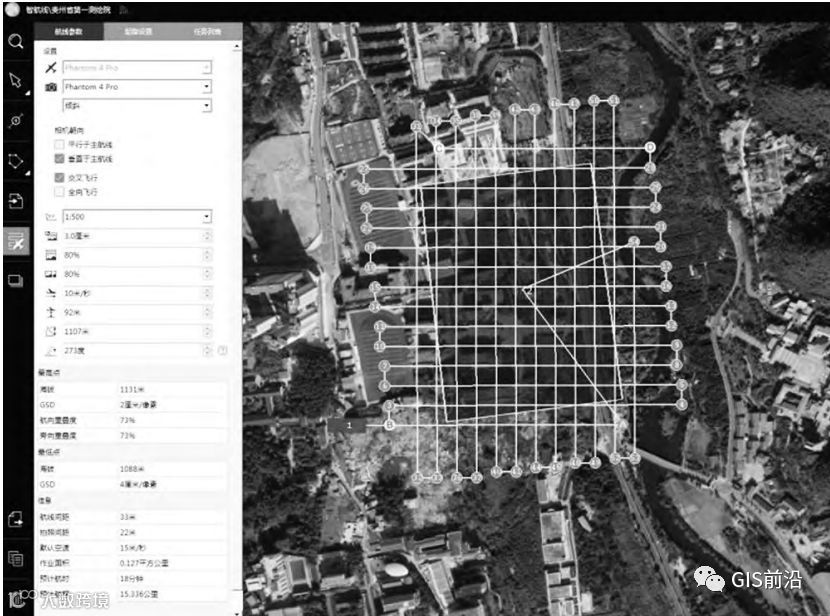Uncheck the second camera orientation checkbox

[59, 158]
